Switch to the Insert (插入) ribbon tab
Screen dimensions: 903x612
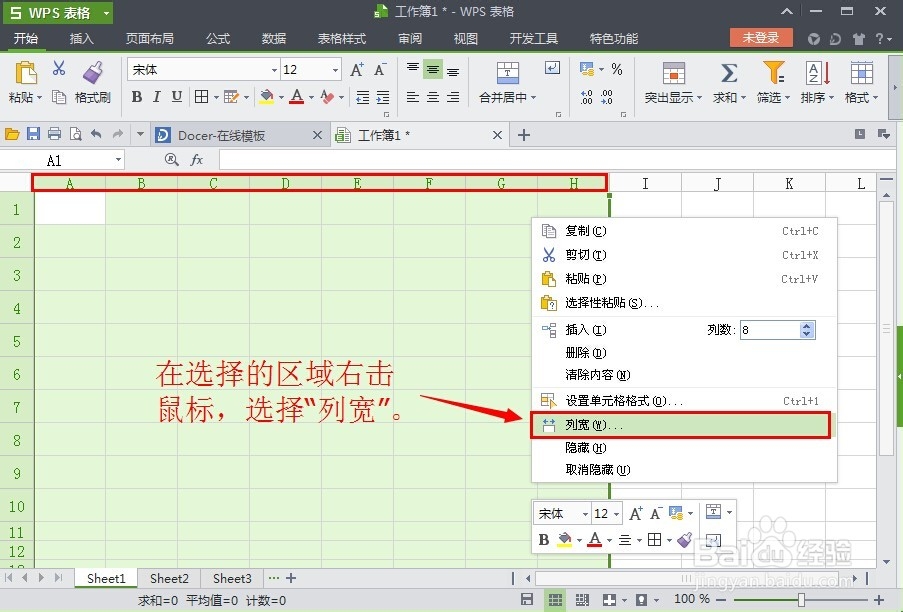[x=81, y=39]
